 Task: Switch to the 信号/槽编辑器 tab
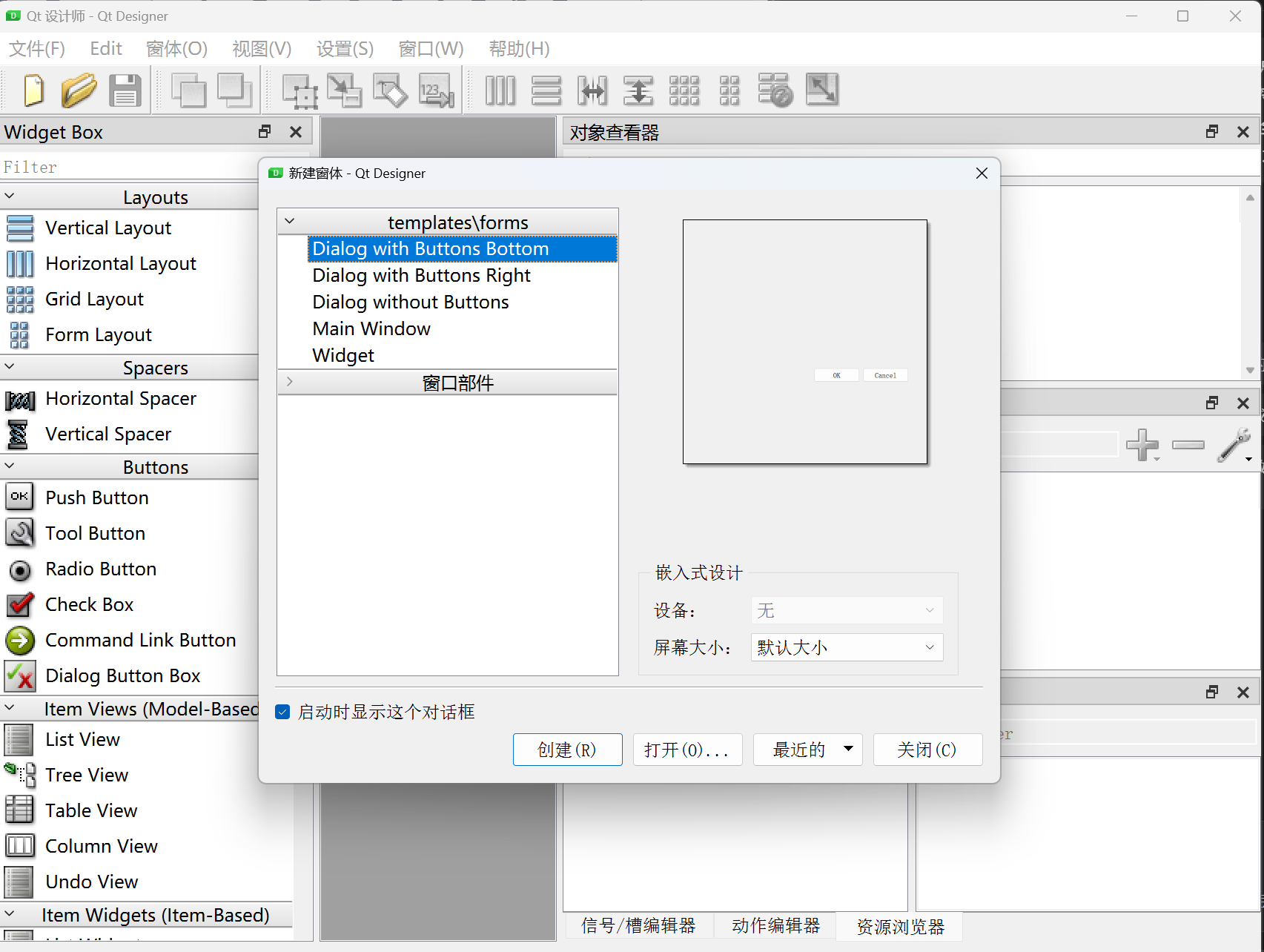pyautogui.click(x=638, y=926)
